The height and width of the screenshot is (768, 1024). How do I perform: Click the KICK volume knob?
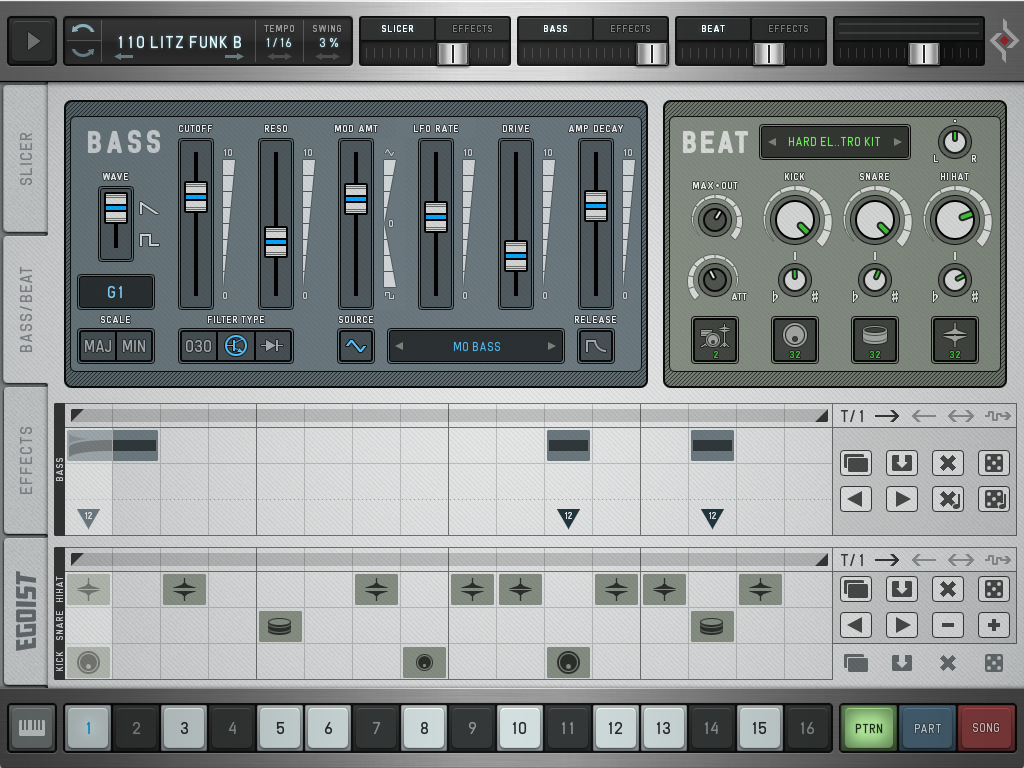pyautogui.click(x=795, y=221)
